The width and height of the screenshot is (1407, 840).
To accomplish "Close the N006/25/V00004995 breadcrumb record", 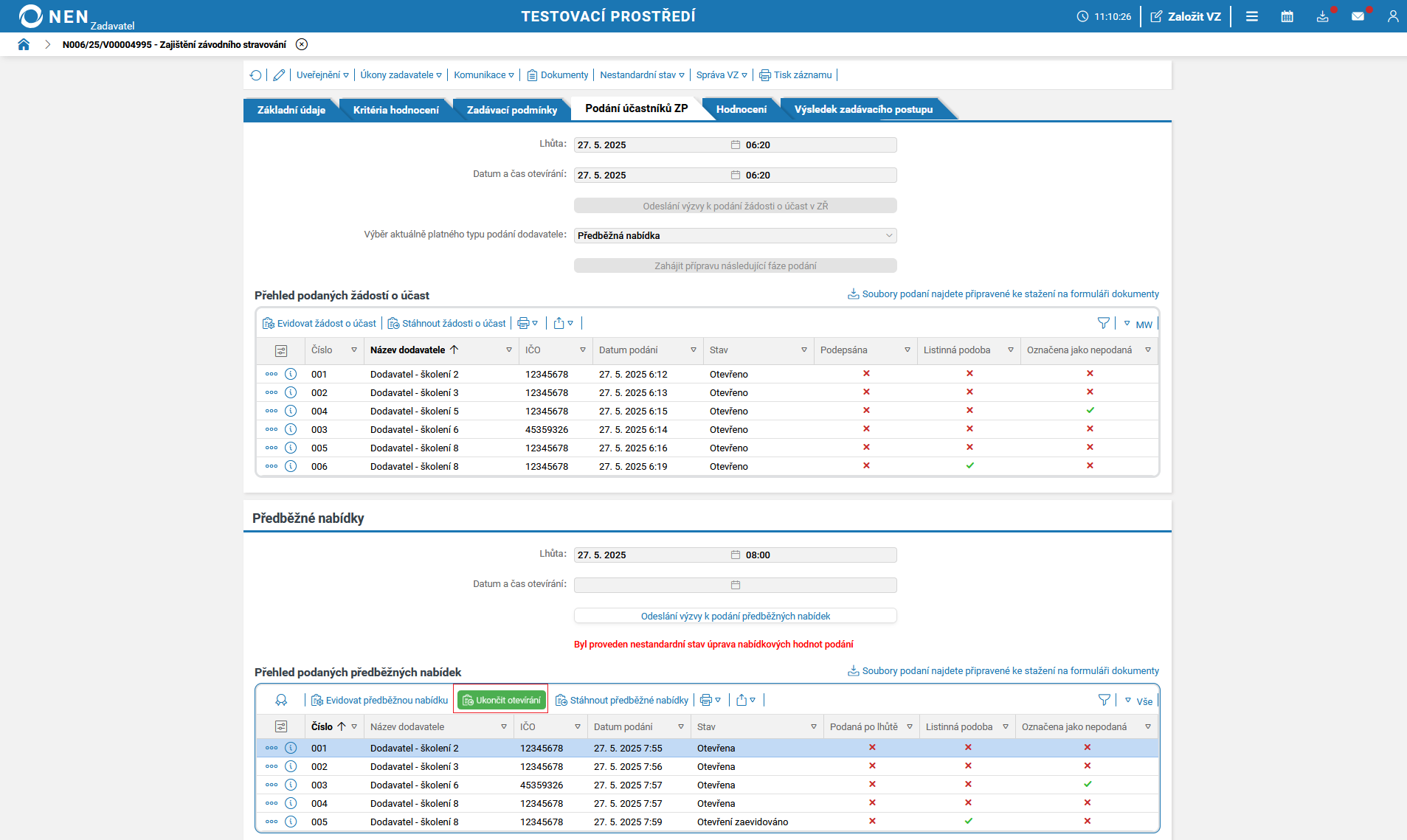I will coord(302,44).
